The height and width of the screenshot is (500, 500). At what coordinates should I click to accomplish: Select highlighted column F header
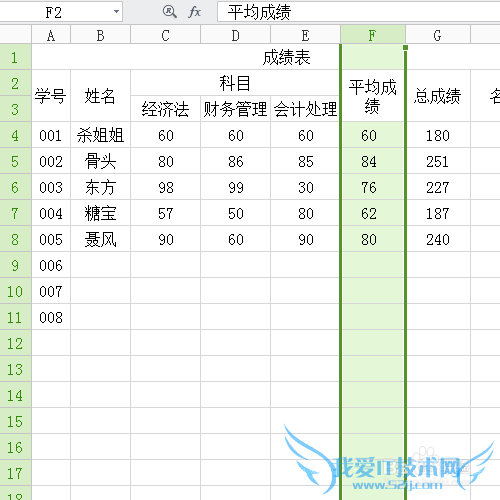click(x=373, y=35)
